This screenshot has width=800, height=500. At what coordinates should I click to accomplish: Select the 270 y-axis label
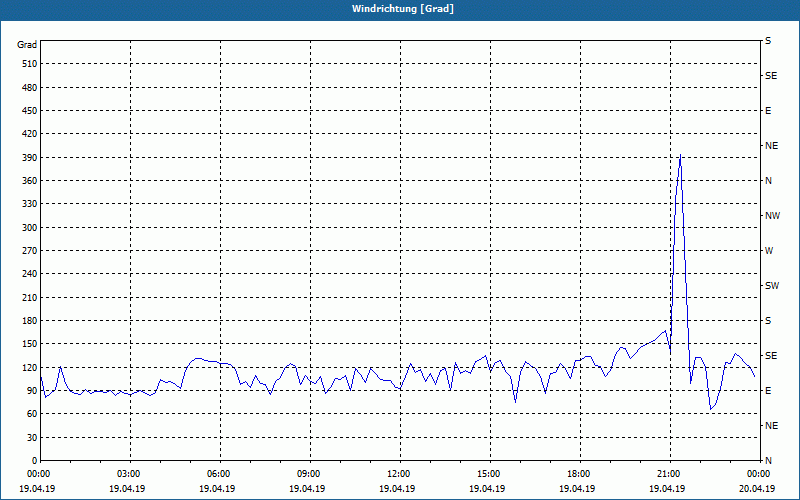pyautogui.click(x=30, y=251)
